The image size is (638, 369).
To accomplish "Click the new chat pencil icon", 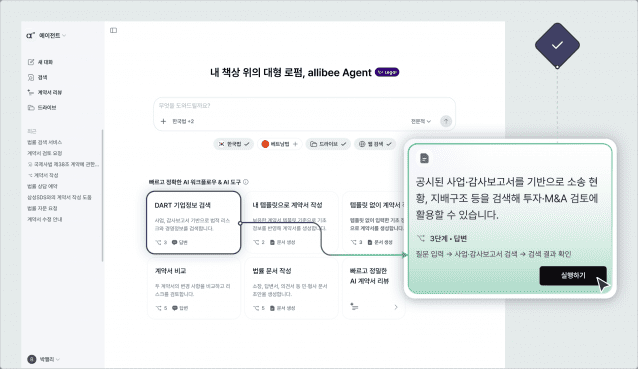I will click(x=31, y=62).
